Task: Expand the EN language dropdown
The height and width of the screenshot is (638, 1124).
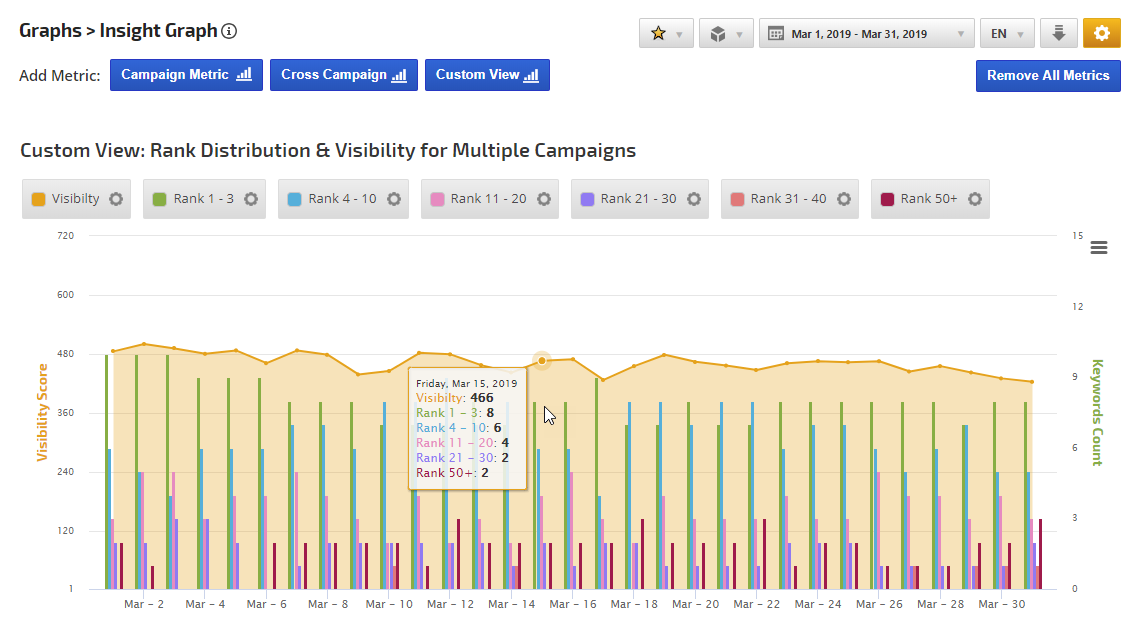Action: click(x=1006, y=33)
